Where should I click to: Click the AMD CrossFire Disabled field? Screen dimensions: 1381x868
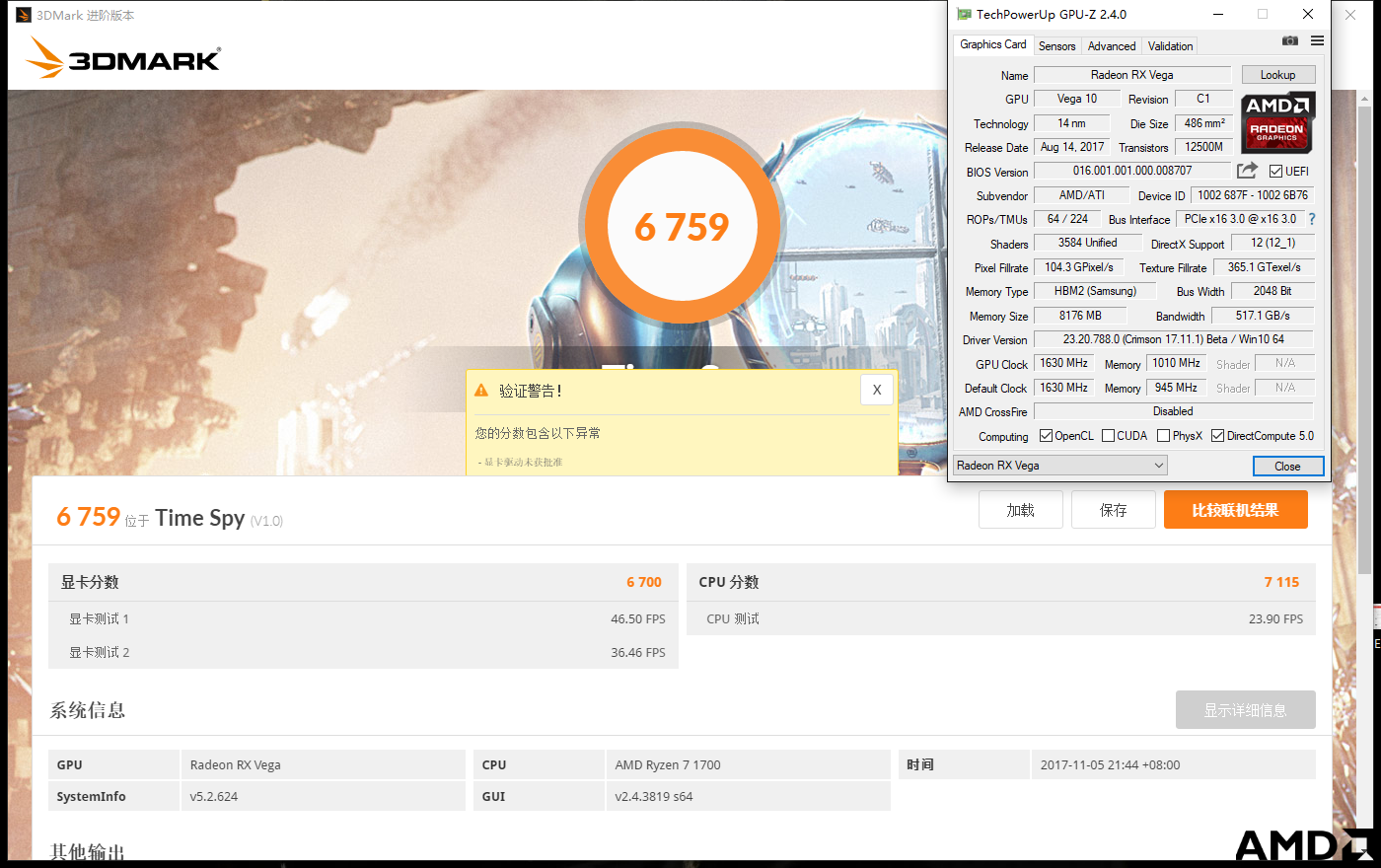1173,411
